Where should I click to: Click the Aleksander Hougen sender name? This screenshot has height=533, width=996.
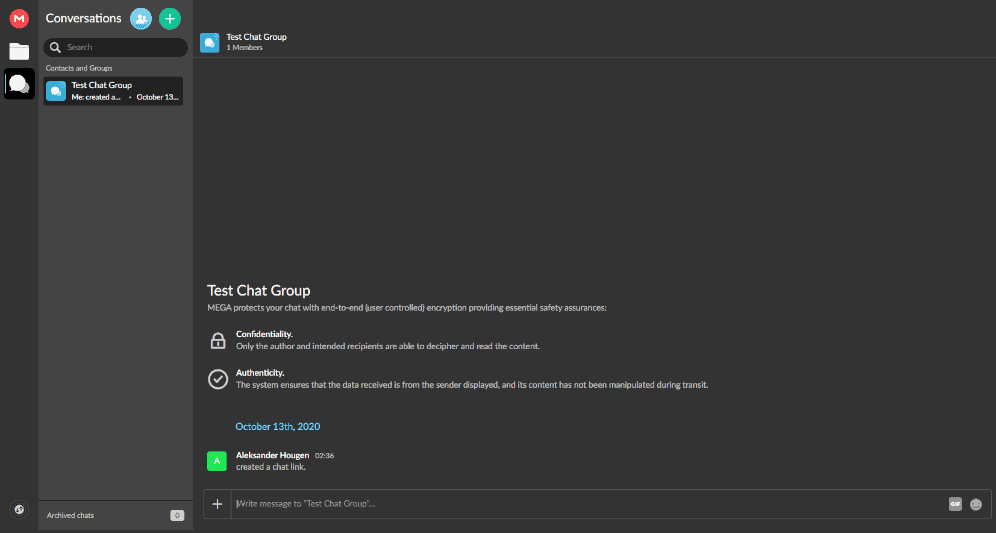pos(272,455)
